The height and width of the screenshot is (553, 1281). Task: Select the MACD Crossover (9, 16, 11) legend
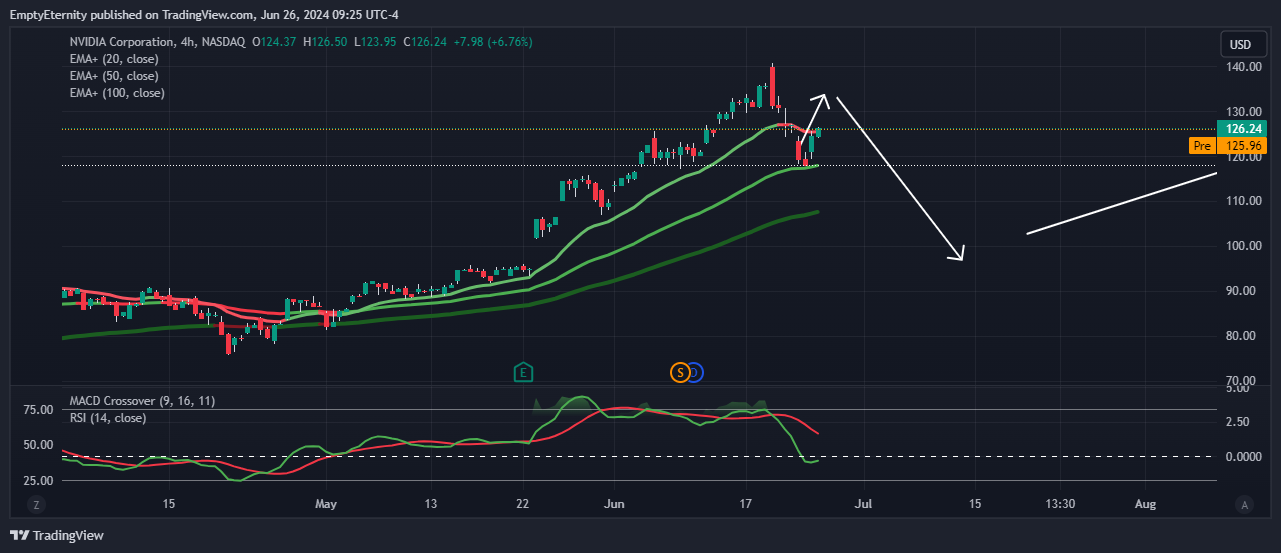click(142, 401)
